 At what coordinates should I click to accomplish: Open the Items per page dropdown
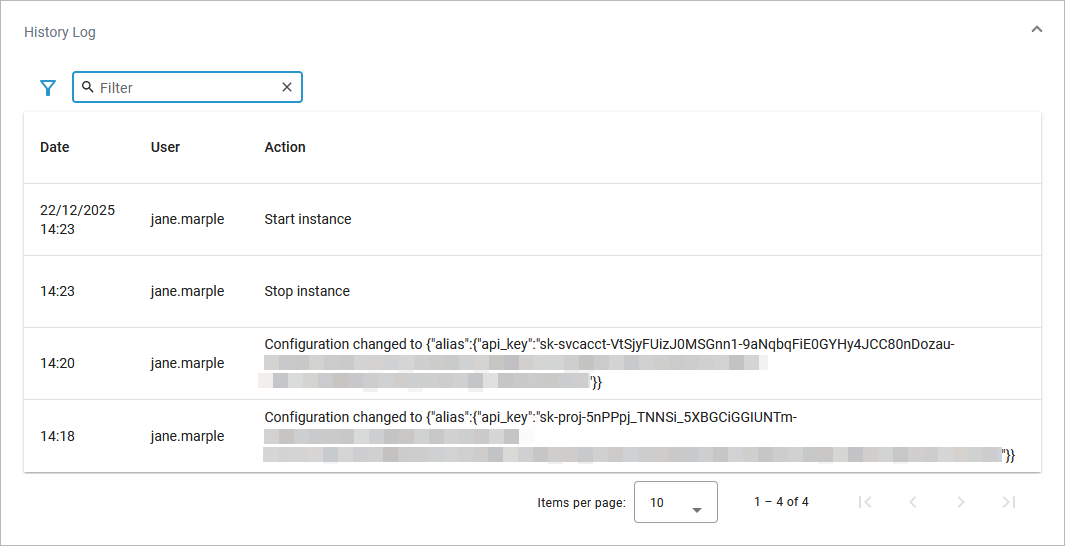click(x=676, y=503)
